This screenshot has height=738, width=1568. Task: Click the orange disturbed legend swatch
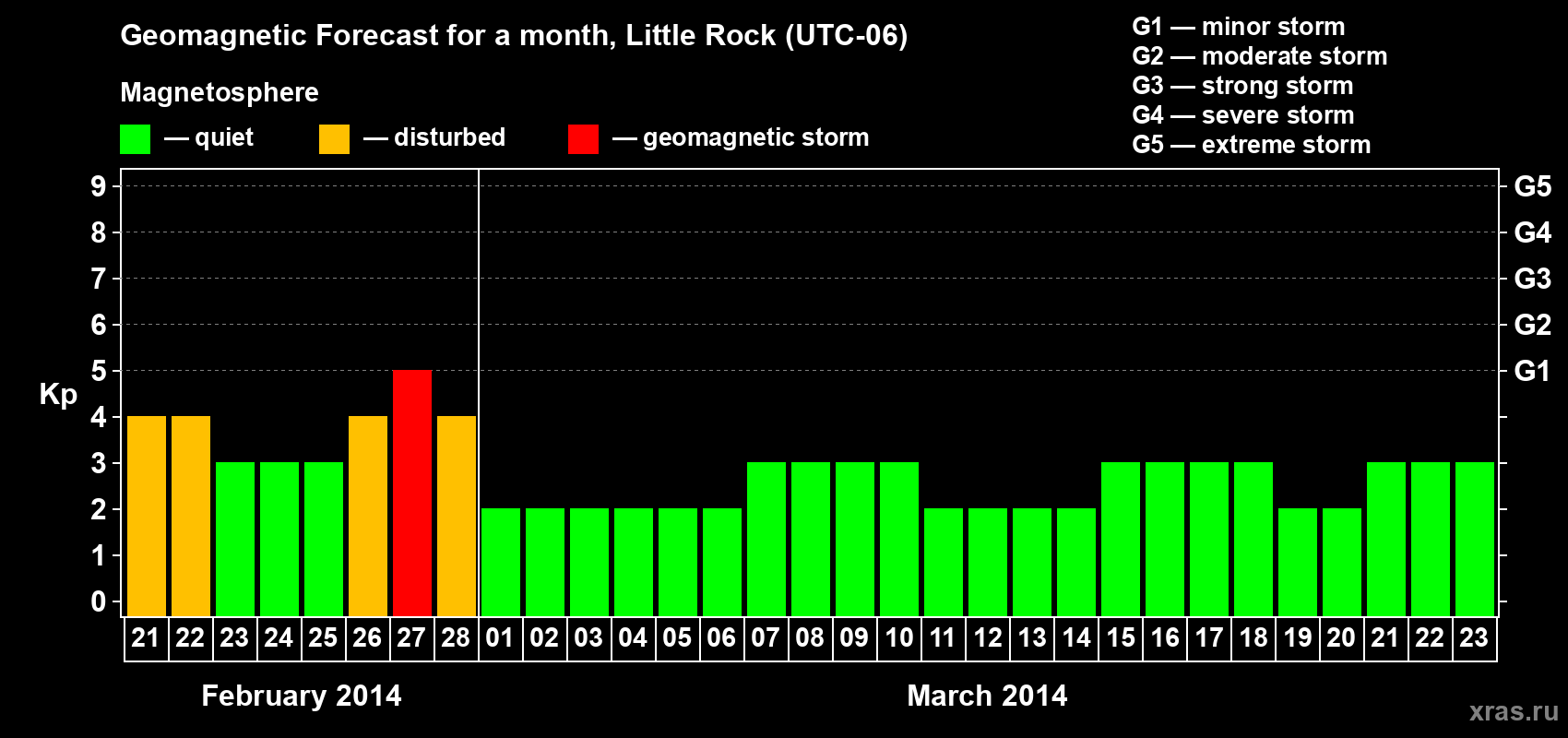tap(335, 139)
